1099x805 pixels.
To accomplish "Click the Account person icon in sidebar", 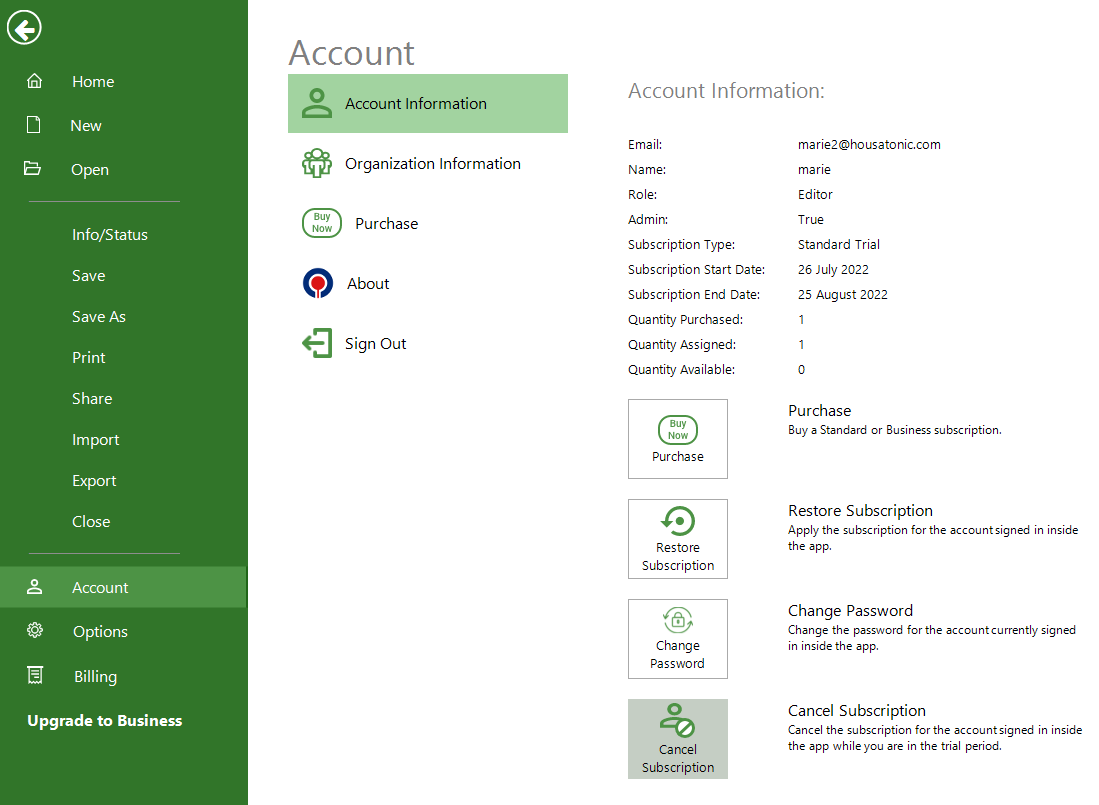I will (x=34, y=587).
